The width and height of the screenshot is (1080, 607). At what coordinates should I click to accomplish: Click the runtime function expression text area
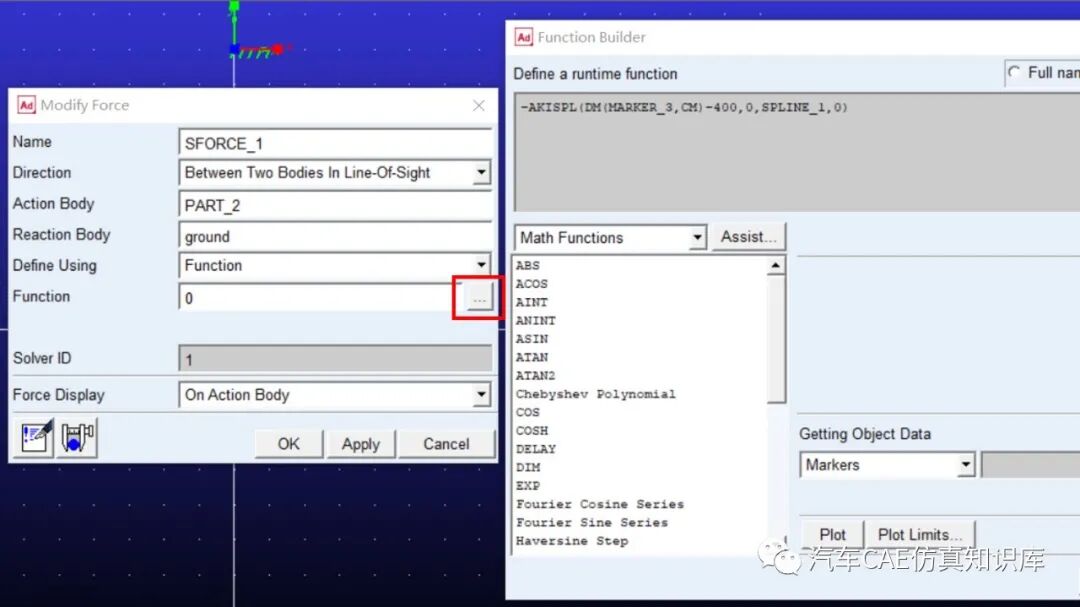(x=797, y=152)
